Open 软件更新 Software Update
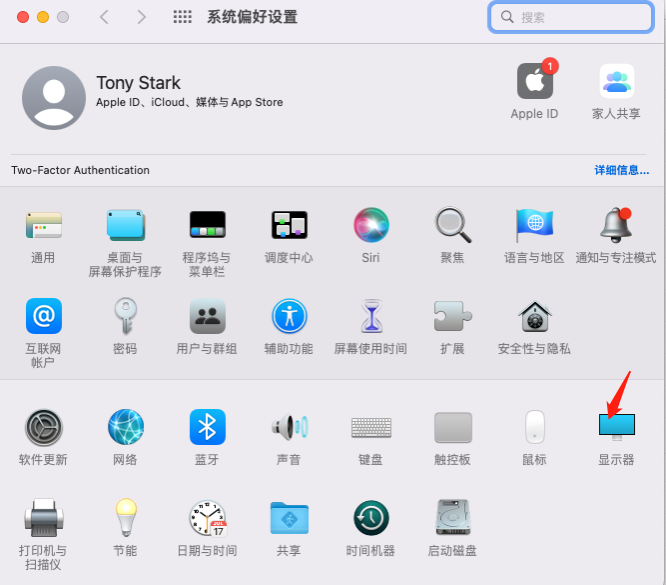The image size is (666, 585). point(43,428)
